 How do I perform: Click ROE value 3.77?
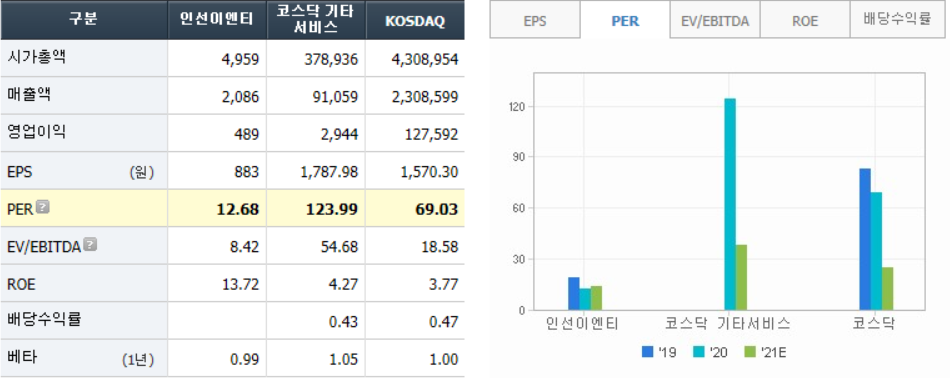[443, 285]
